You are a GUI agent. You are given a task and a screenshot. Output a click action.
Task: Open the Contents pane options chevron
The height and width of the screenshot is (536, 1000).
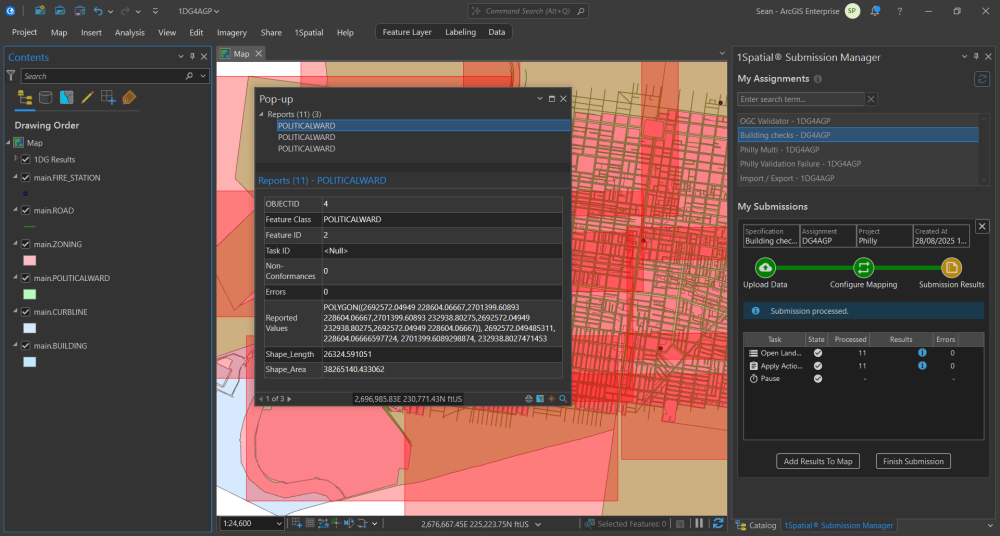(180, 57)
